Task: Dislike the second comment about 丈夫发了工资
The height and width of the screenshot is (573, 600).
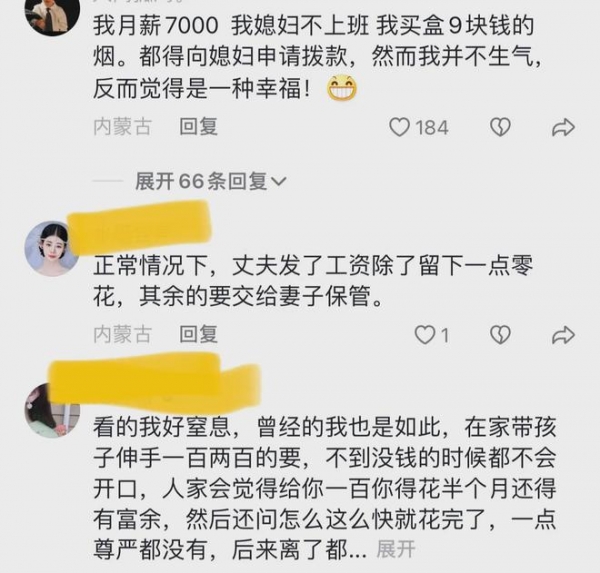Action: tap(500, 335)
